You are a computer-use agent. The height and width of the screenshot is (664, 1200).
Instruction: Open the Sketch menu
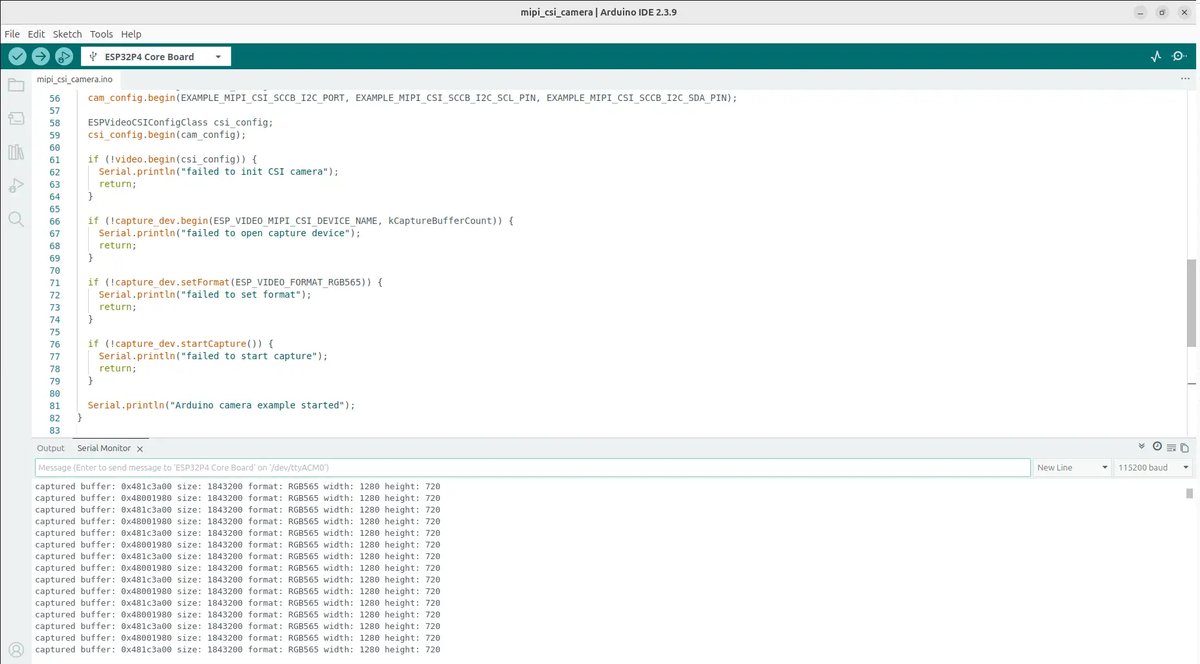pos(67,34)
